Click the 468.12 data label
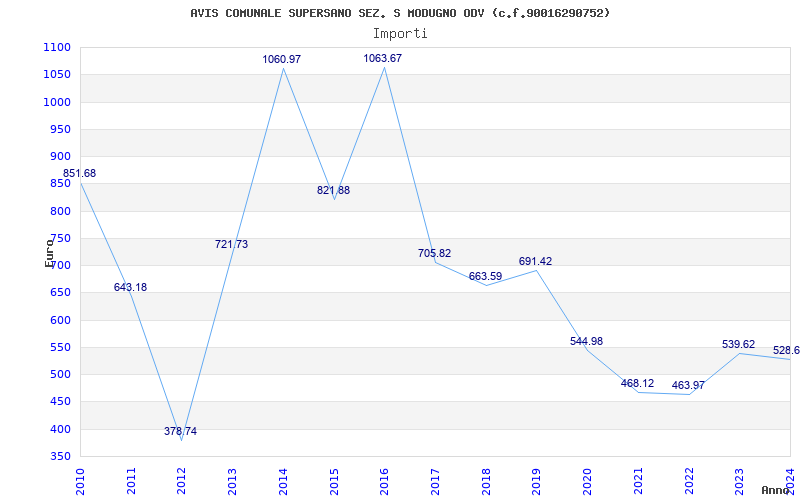 (637, 383)
